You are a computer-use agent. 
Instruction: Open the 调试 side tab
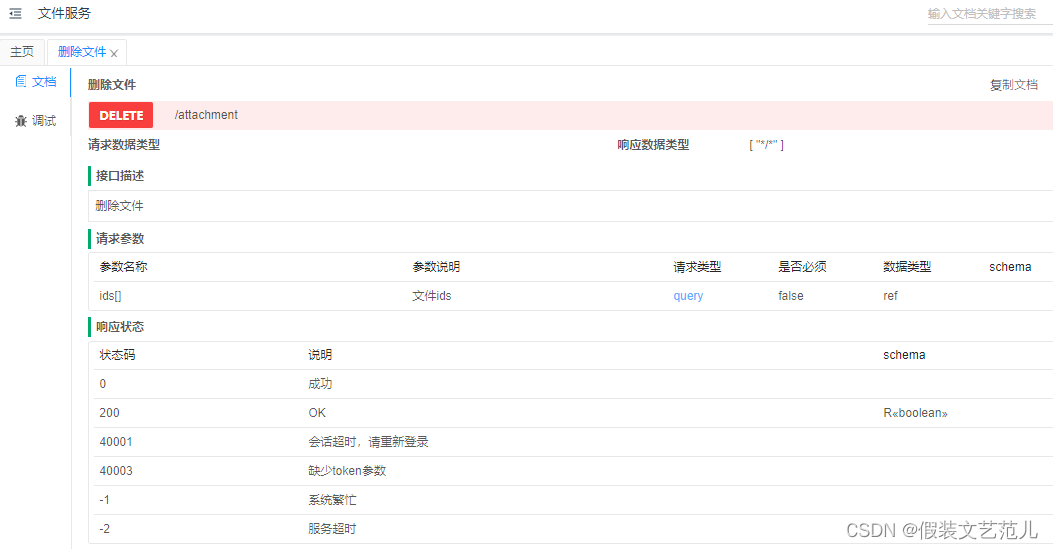tap(36, 121)
